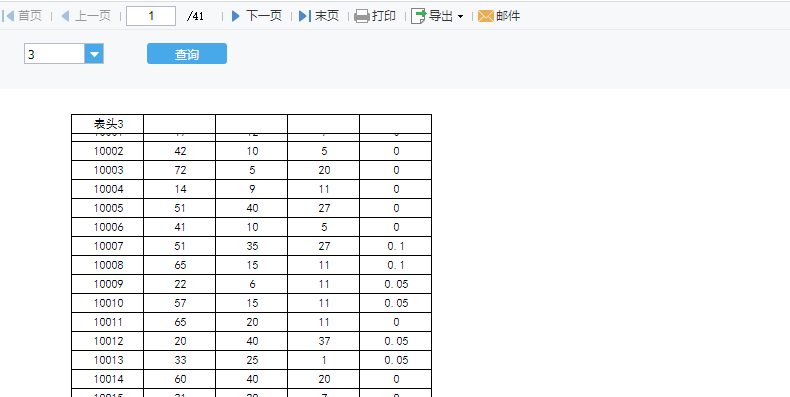Click value 41 in row 10006

coord(180,227)
